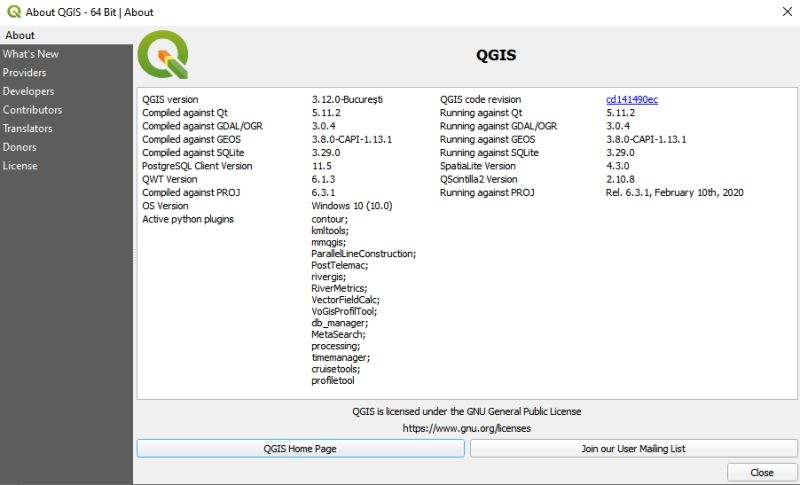Click version value 3.12.0-București
Viewport: 800px width, 485px height.
347,99
